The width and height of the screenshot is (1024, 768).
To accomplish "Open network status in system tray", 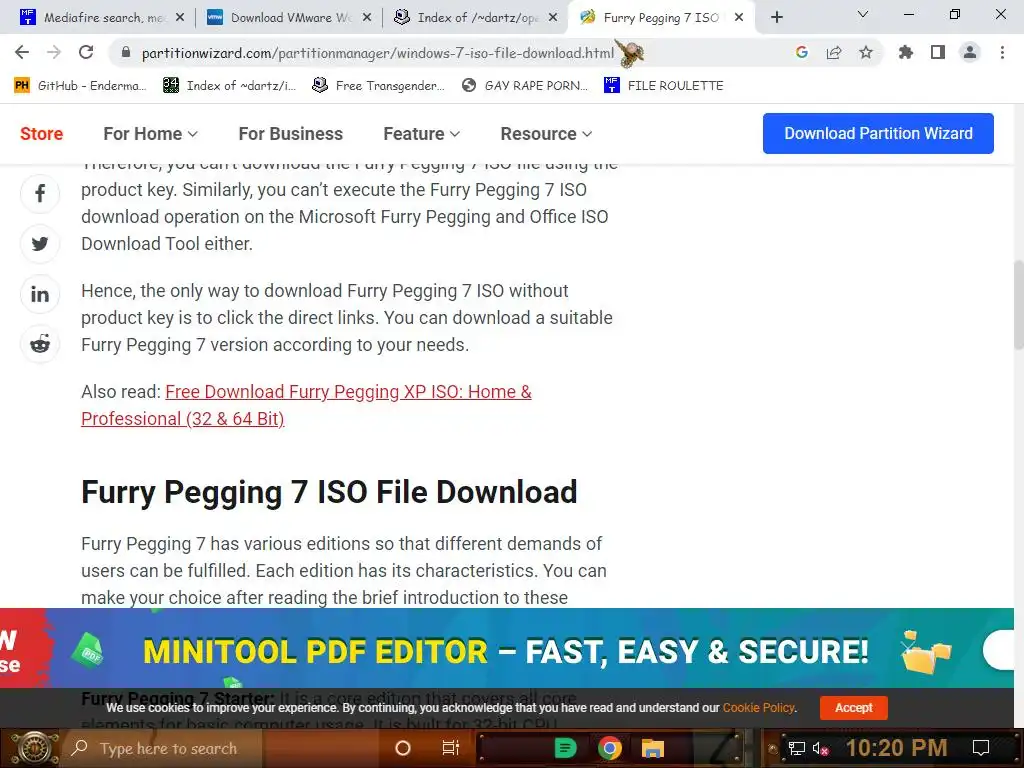I will pyautogui.click(x=796, y=748).
